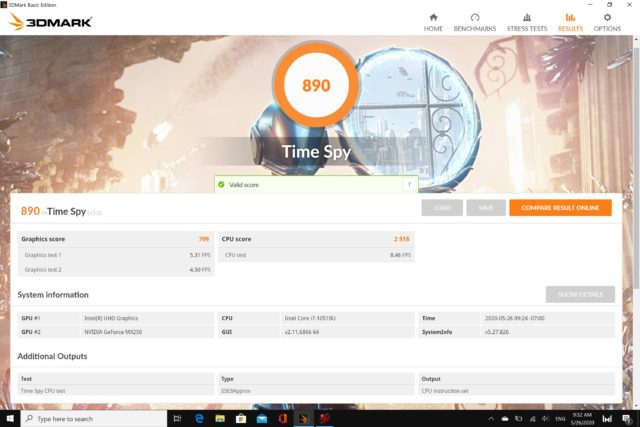Click the 890 score circle
The image size is (640, 427).
pos(316,85)
